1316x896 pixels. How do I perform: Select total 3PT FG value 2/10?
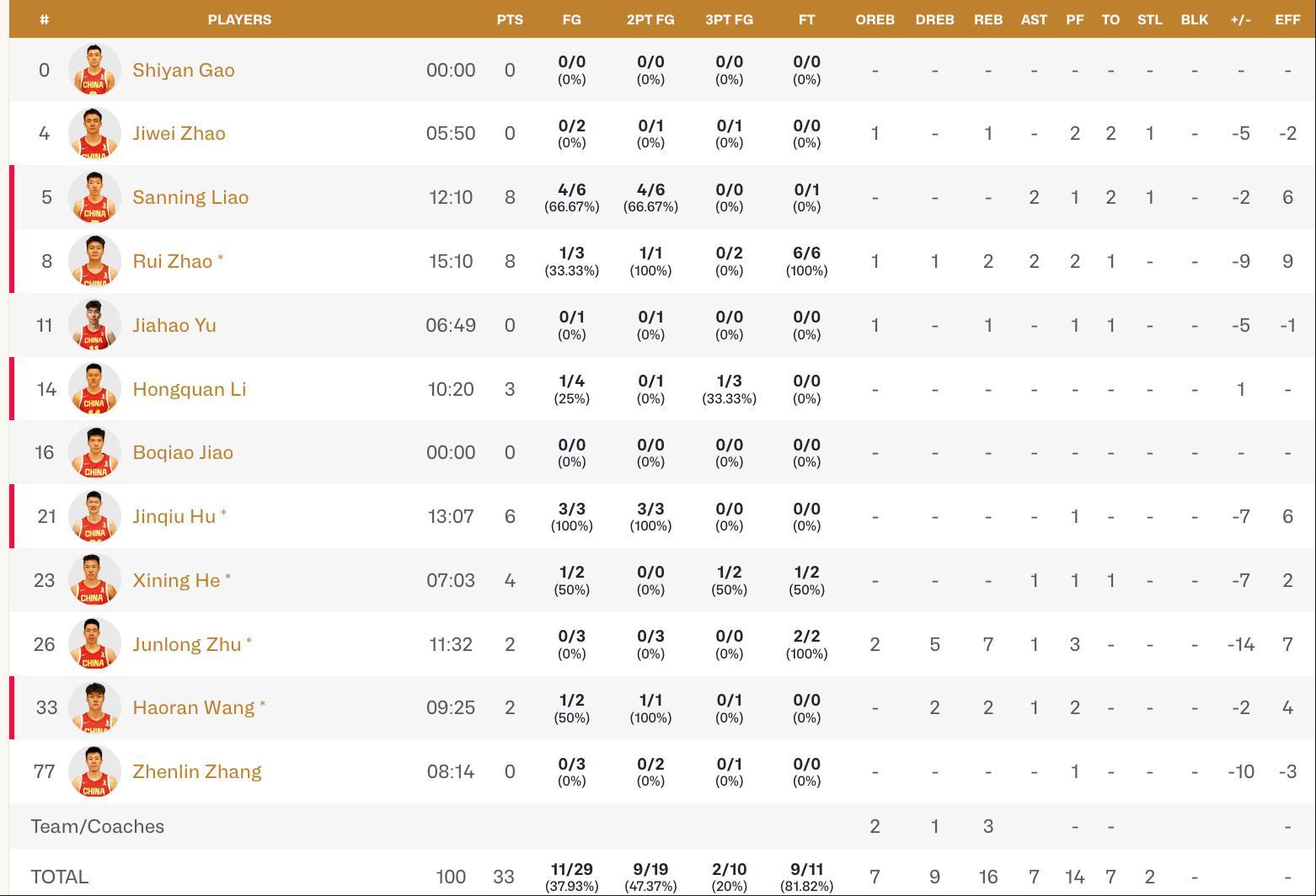click(x=729, y=870)
